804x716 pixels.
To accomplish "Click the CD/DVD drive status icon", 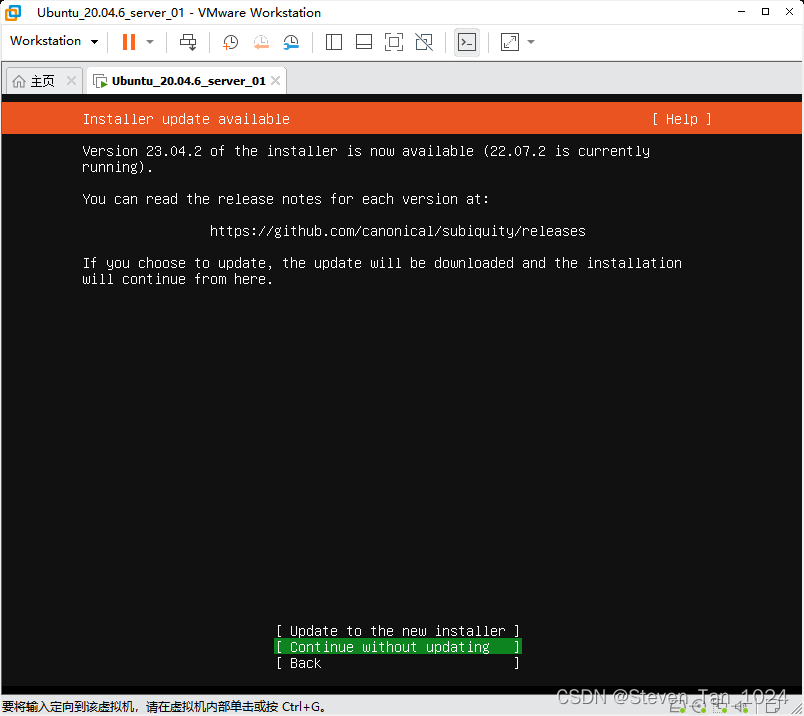I will 699,707.
